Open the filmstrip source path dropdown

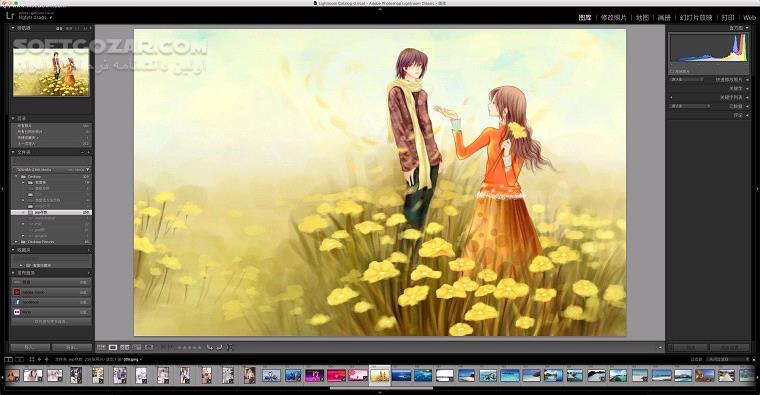pos(141,360)
